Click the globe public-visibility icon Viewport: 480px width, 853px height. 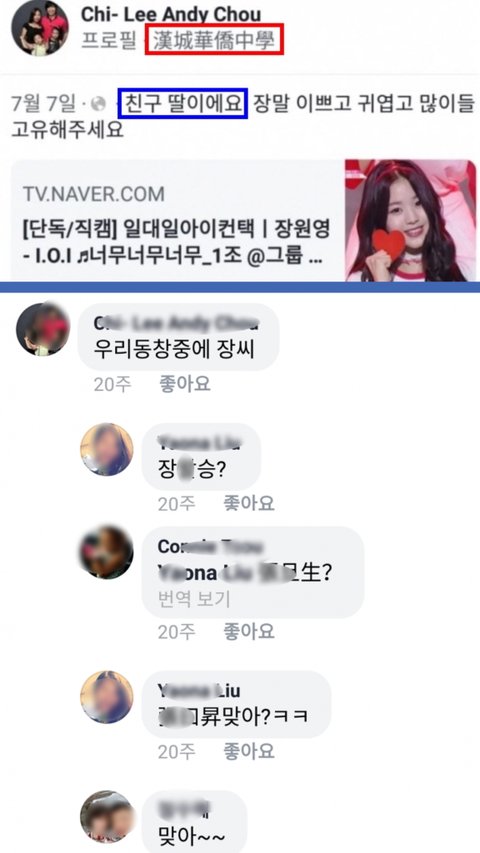click(99, 104)
